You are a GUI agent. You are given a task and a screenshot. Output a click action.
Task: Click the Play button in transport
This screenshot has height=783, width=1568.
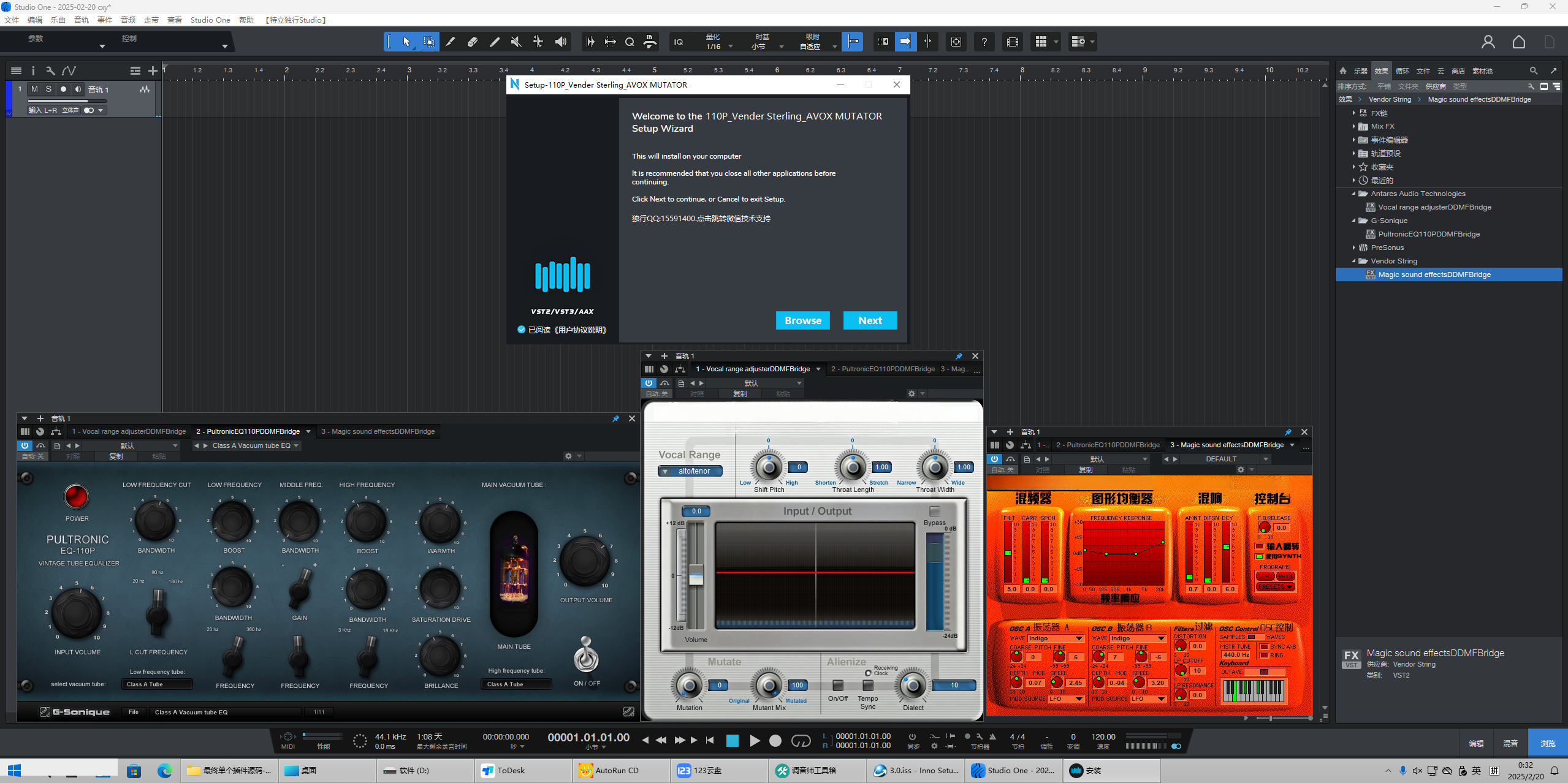[x=755, y=741]
